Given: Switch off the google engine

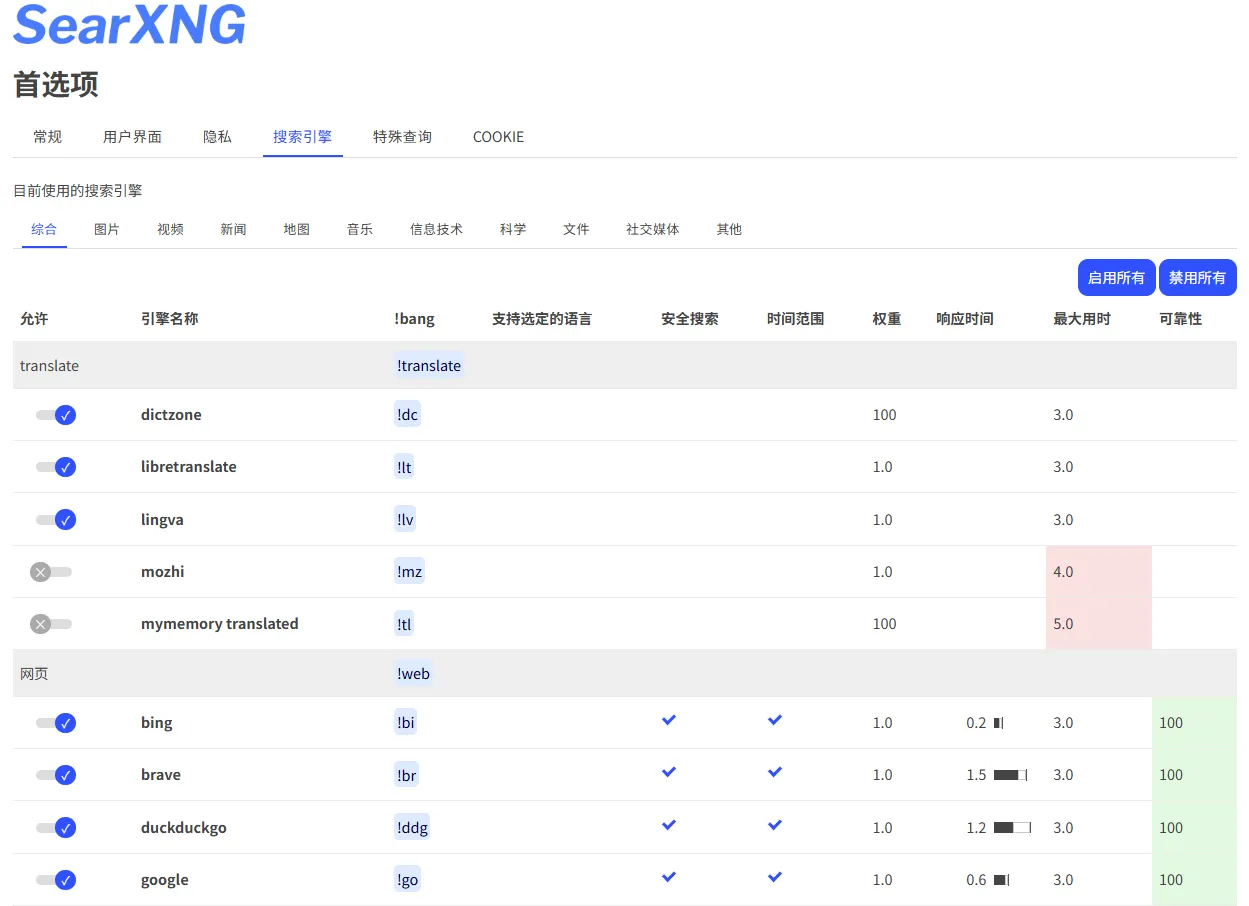Looking at the screenshot, I should pyautogui.click(x=56, y=880).
